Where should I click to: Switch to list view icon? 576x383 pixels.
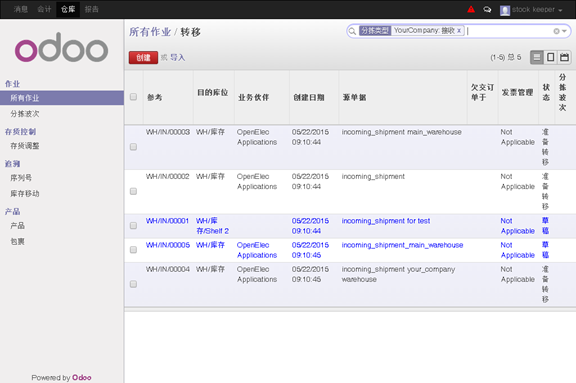pos(537,57)
